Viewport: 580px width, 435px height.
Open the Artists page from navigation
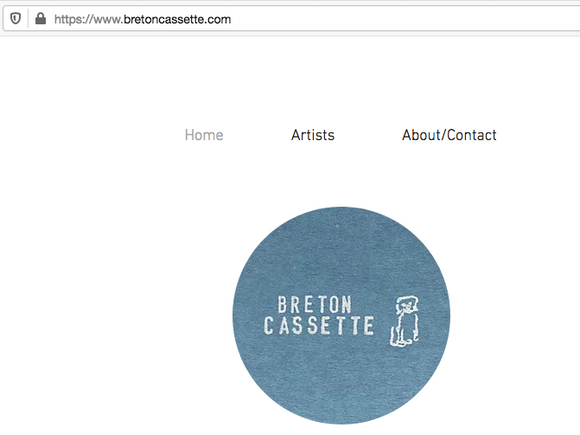(x=313, y=135)
